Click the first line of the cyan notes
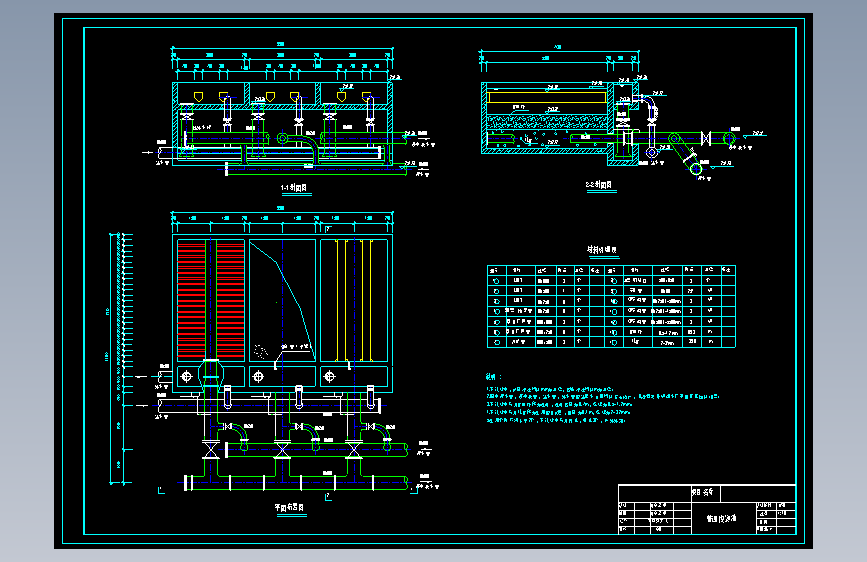The image size is (867, 562). 550,389
